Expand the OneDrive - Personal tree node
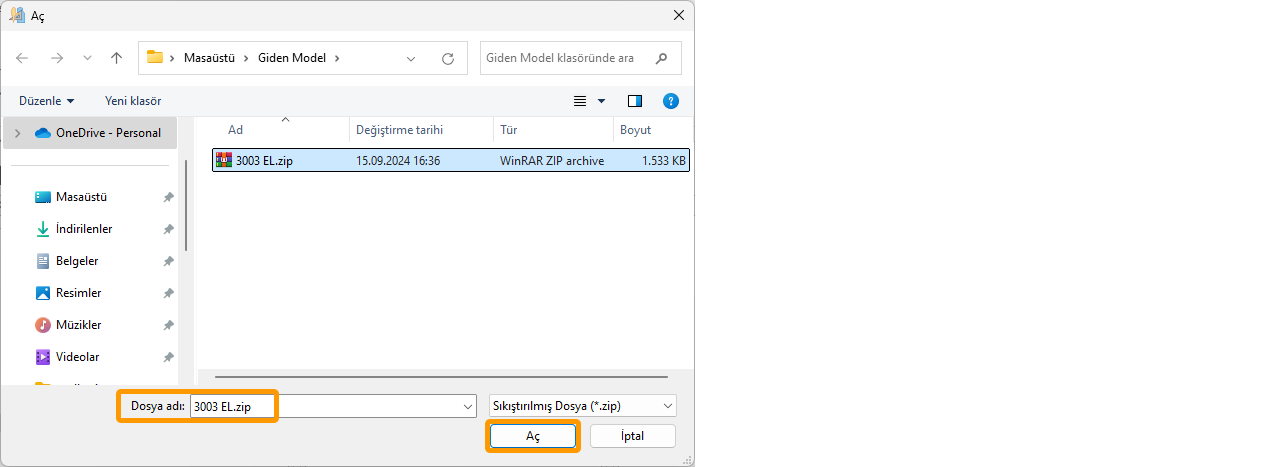Viewport: 1270px width, 467px height. click(x=17, y=132)
